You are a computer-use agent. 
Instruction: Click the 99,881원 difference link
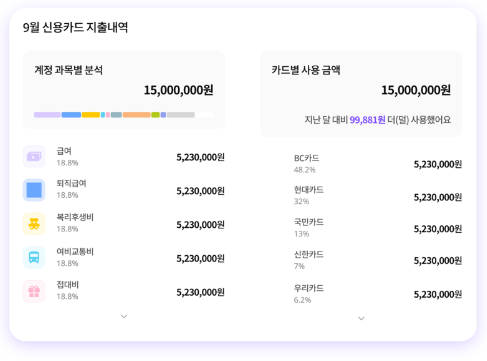(367, 120)
